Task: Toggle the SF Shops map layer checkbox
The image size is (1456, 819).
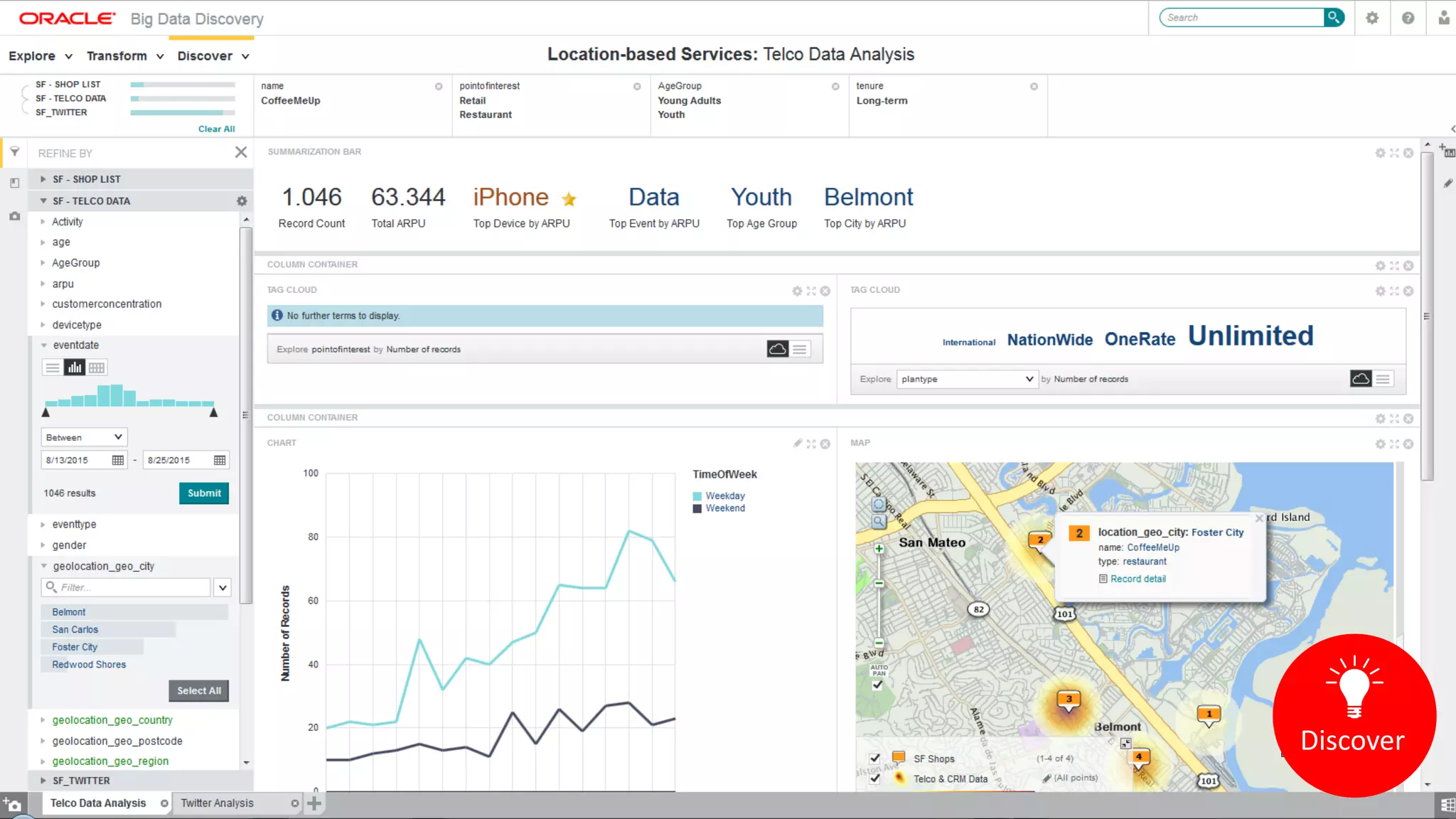Action: coord(874,758)
